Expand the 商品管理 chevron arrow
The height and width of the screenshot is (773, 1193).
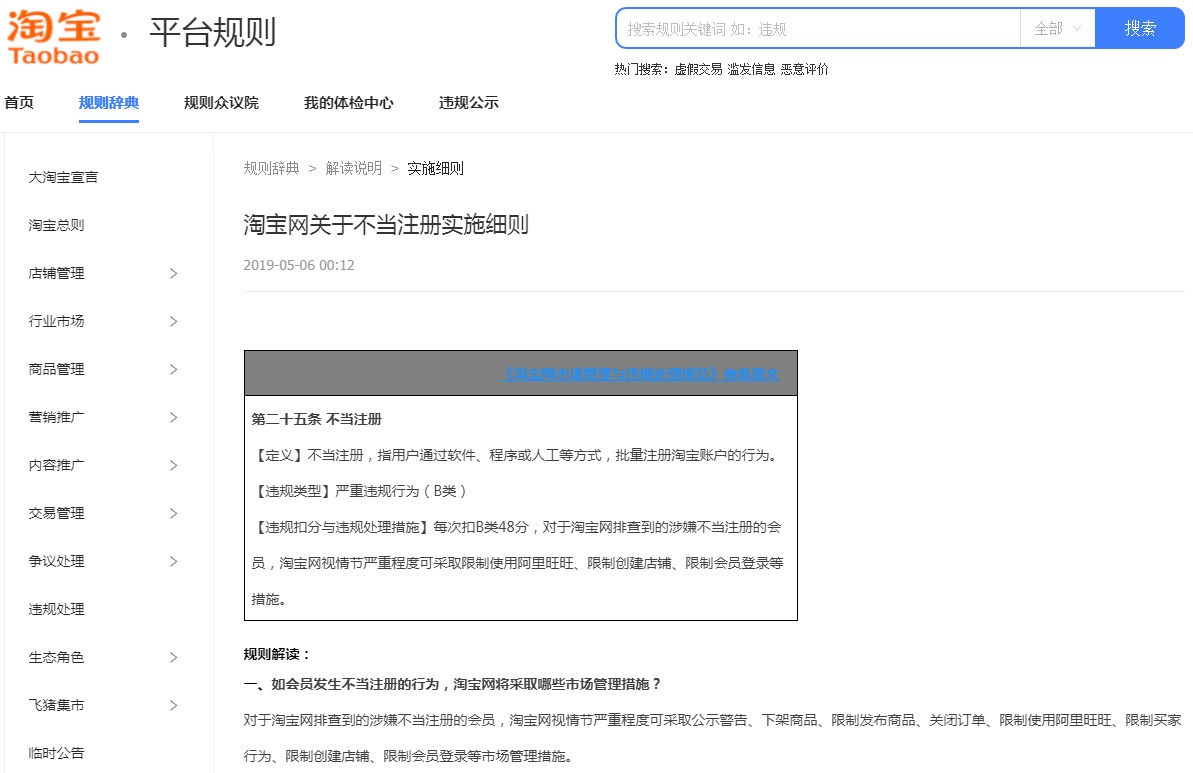pos(173,369)
